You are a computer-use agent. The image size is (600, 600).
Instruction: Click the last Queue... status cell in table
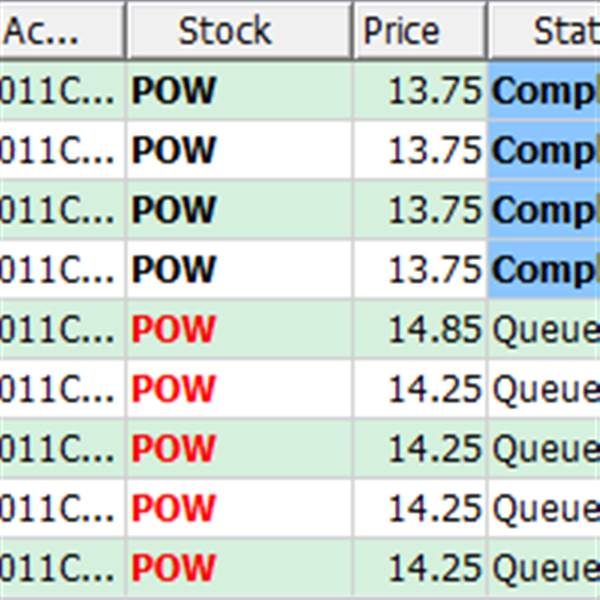[544, 567]
